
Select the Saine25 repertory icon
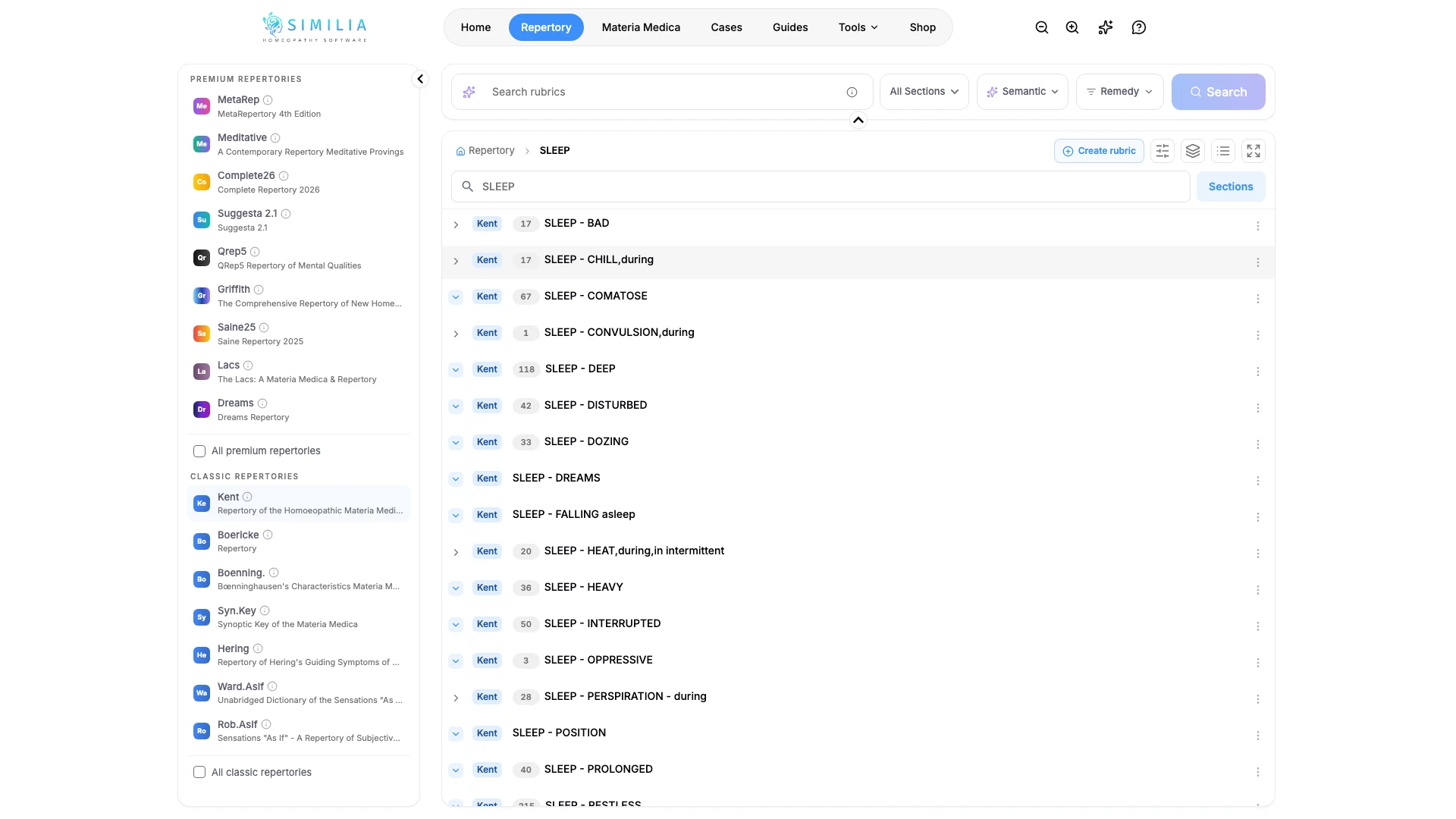tap(202, 334)
